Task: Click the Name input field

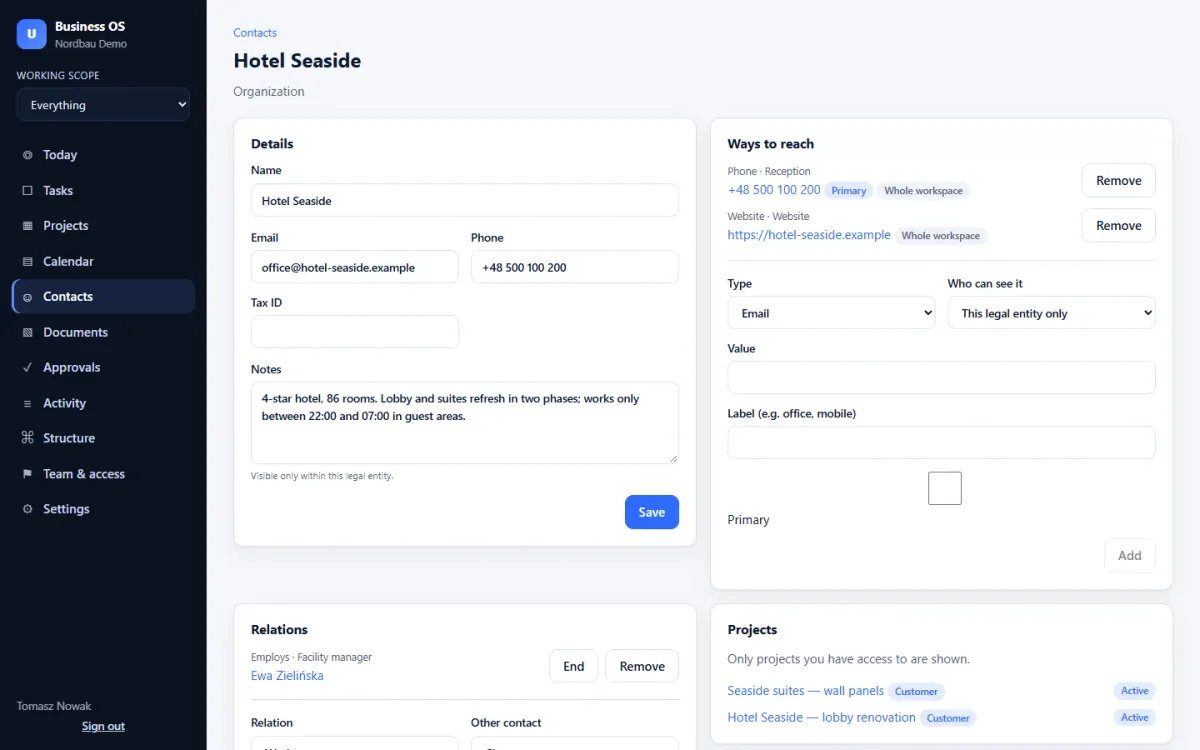Action: click(x=465, y=200)
